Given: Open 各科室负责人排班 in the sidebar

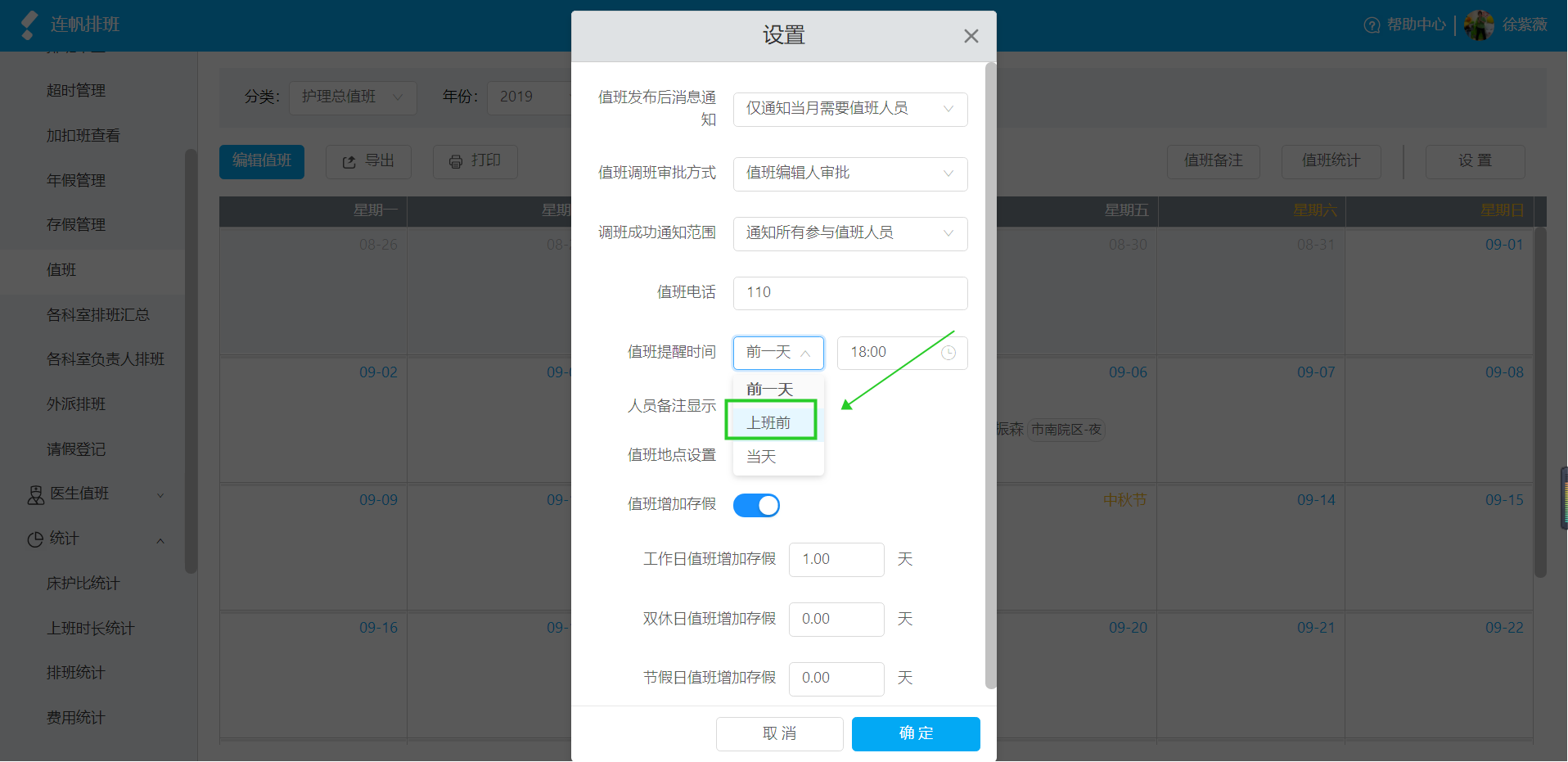Looking at the screenshot, I should click(x=106, y=359).
